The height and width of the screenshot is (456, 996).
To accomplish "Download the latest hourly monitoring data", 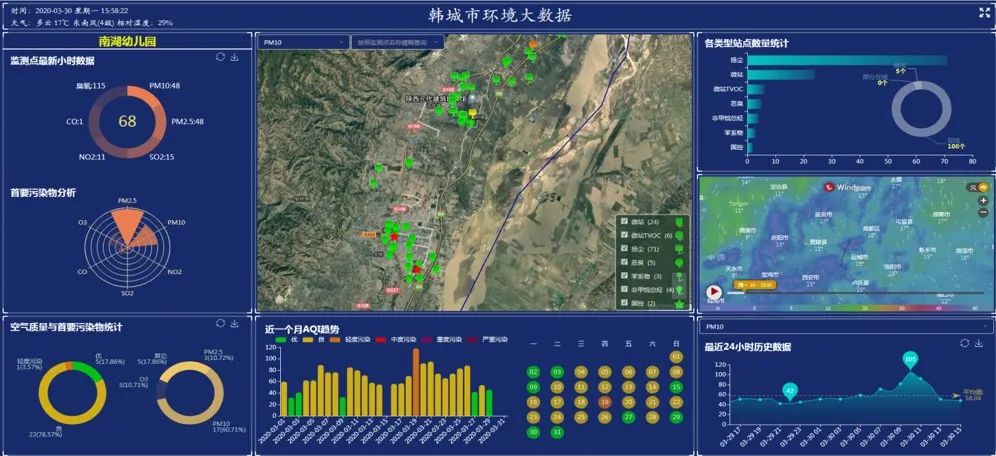I will [235, 57].
